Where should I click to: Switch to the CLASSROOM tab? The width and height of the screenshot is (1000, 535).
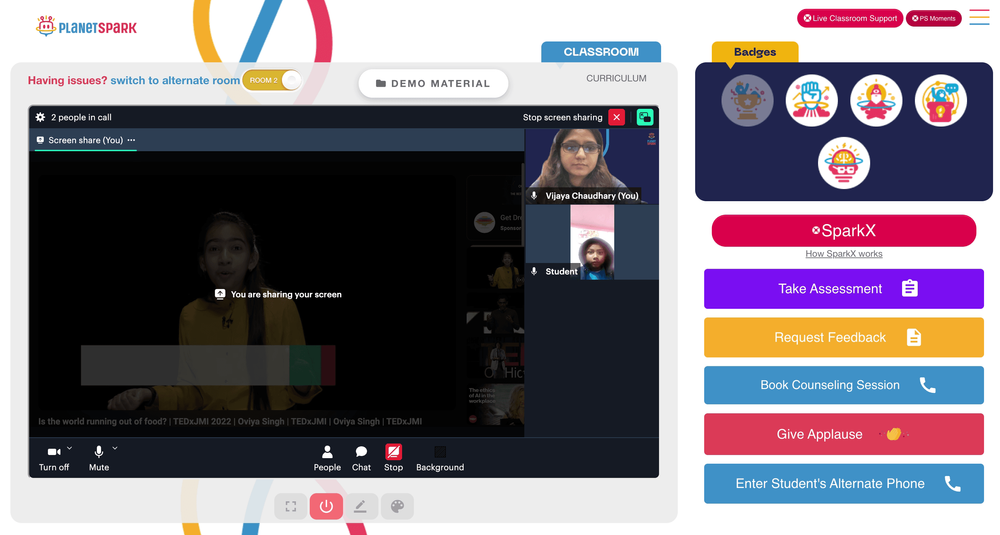click(x=601, y=52)
